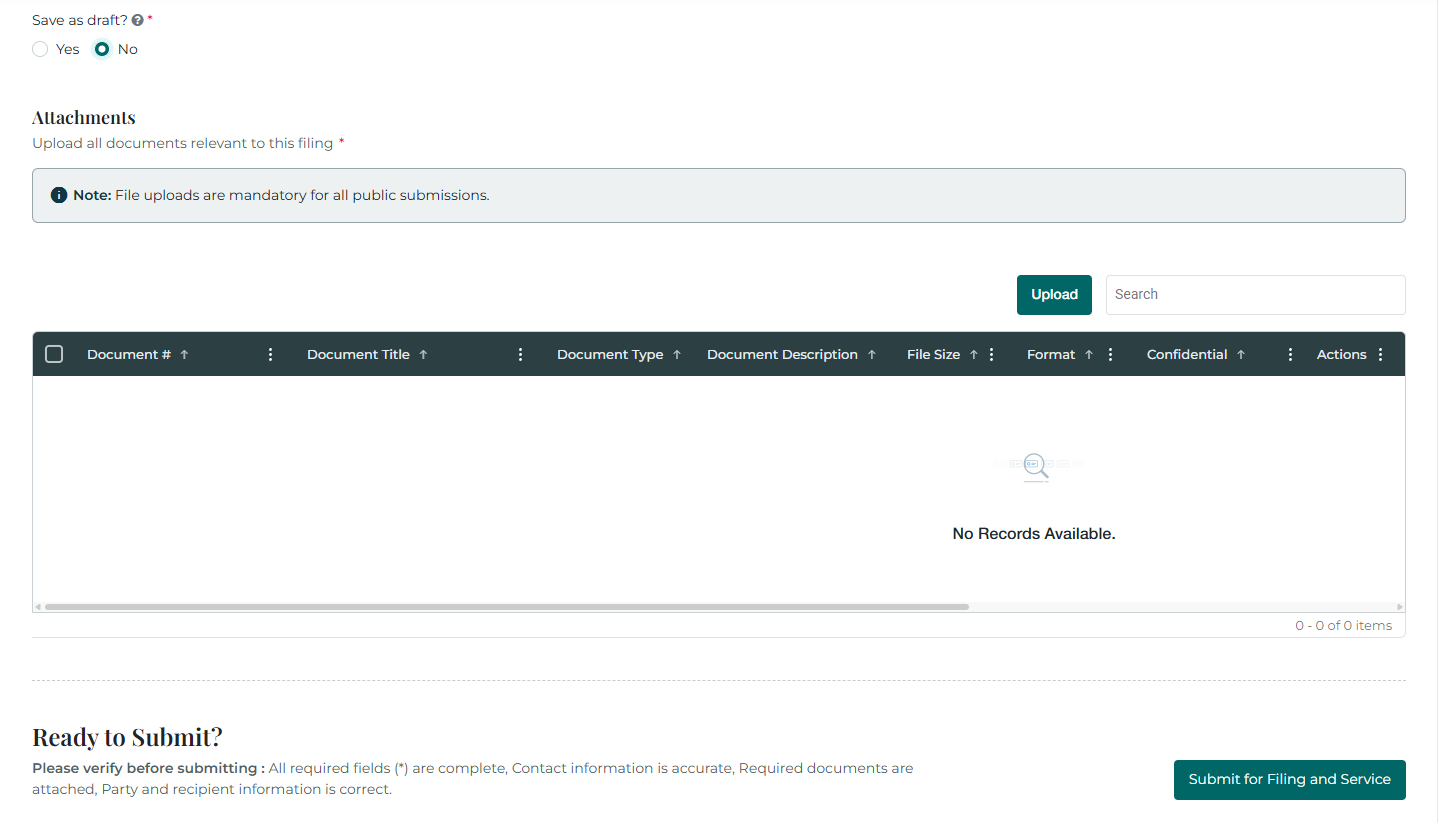1438x823 pixels.
Task: Click the Document # column options icon
Action: [x=270, y=353]
